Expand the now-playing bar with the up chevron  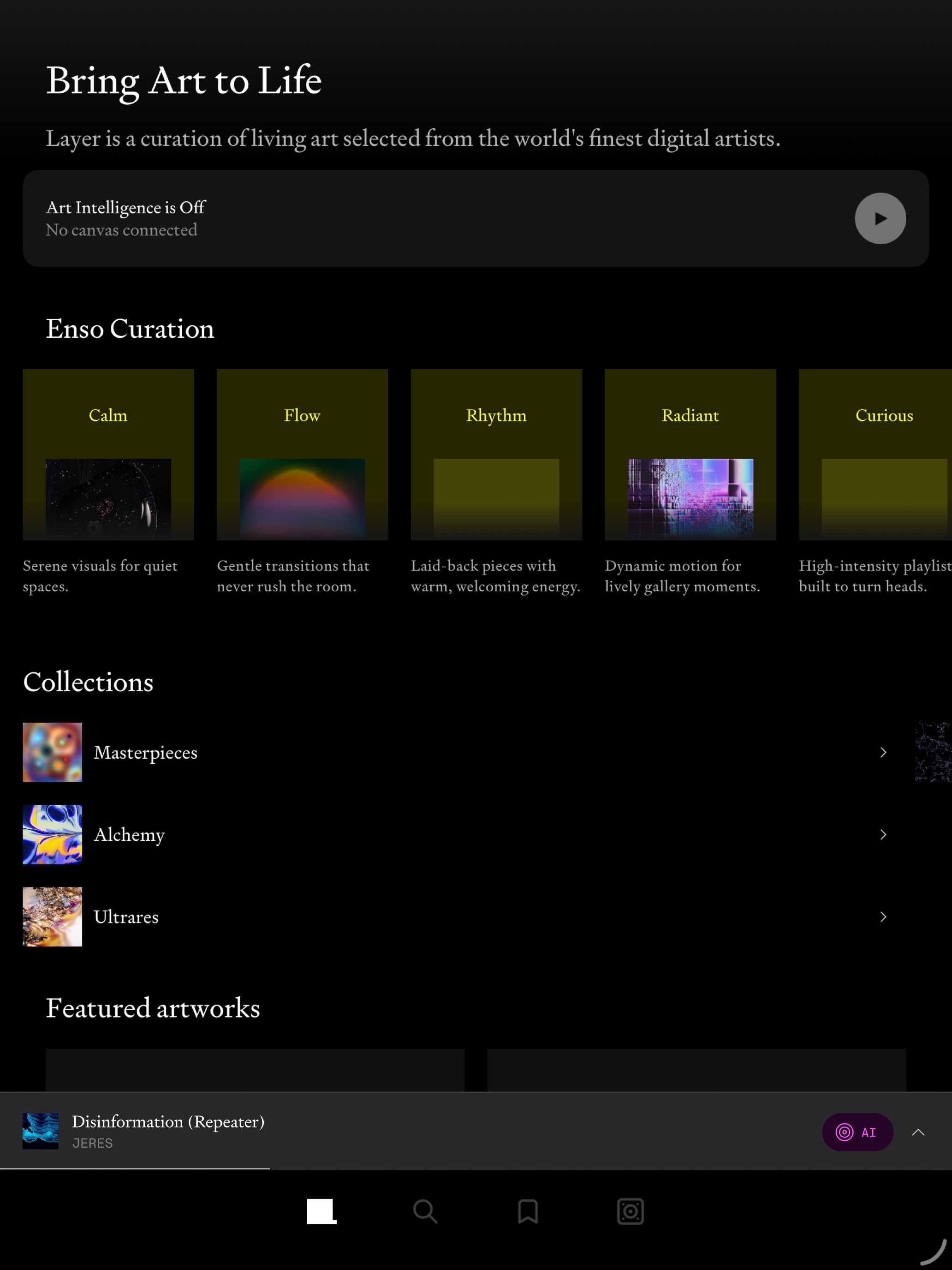pyautogui.click(x=918, y=1132)
